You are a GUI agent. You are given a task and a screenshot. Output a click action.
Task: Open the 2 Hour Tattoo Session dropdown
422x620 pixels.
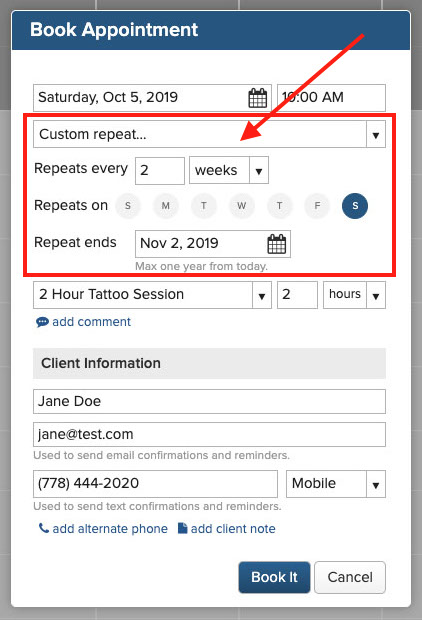[x=152, y=295]
